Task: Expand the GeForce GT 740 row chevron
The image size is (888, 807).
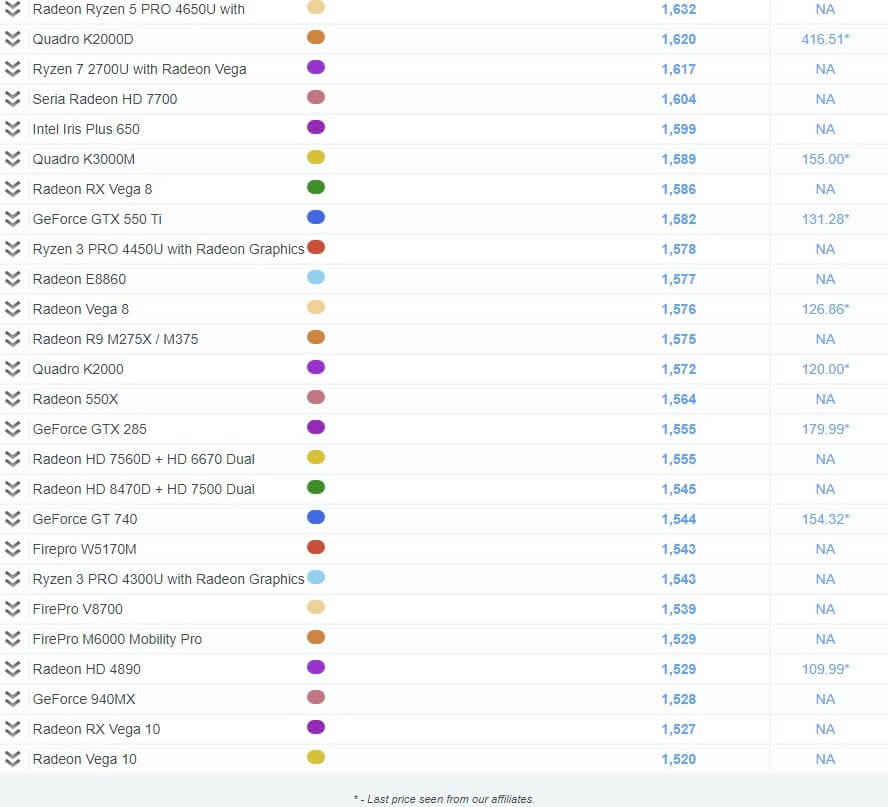Action: click(x=12, y=519)
